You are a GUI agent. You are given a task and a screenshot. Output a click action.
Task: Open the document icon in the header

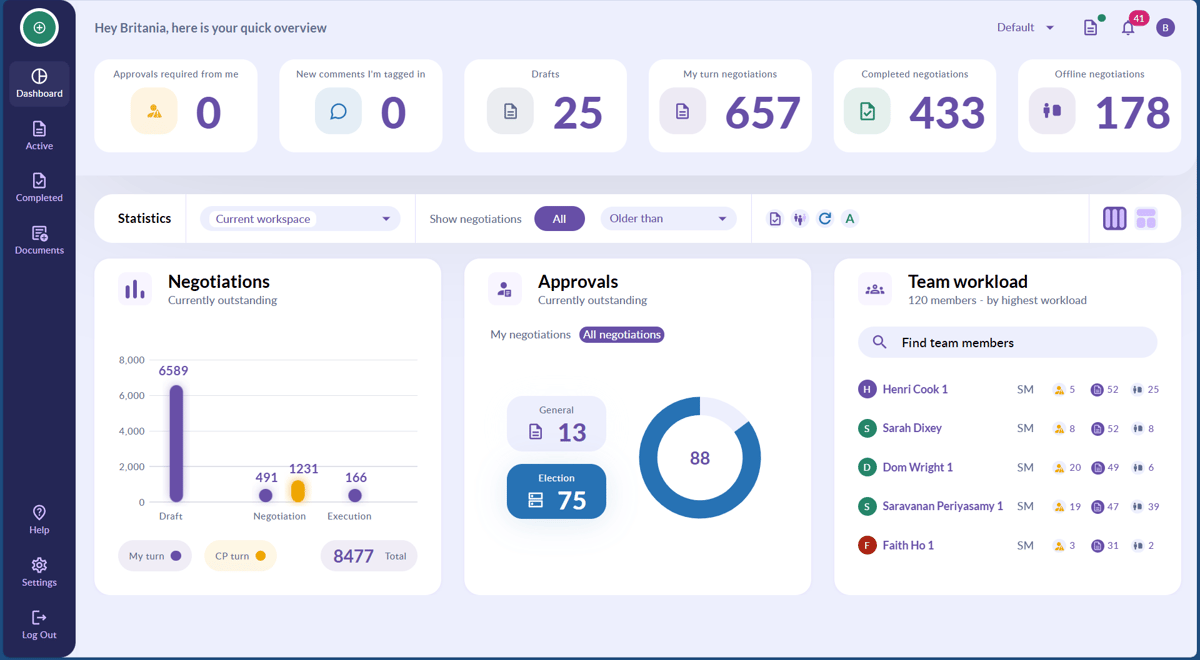tap(1090, 28)
